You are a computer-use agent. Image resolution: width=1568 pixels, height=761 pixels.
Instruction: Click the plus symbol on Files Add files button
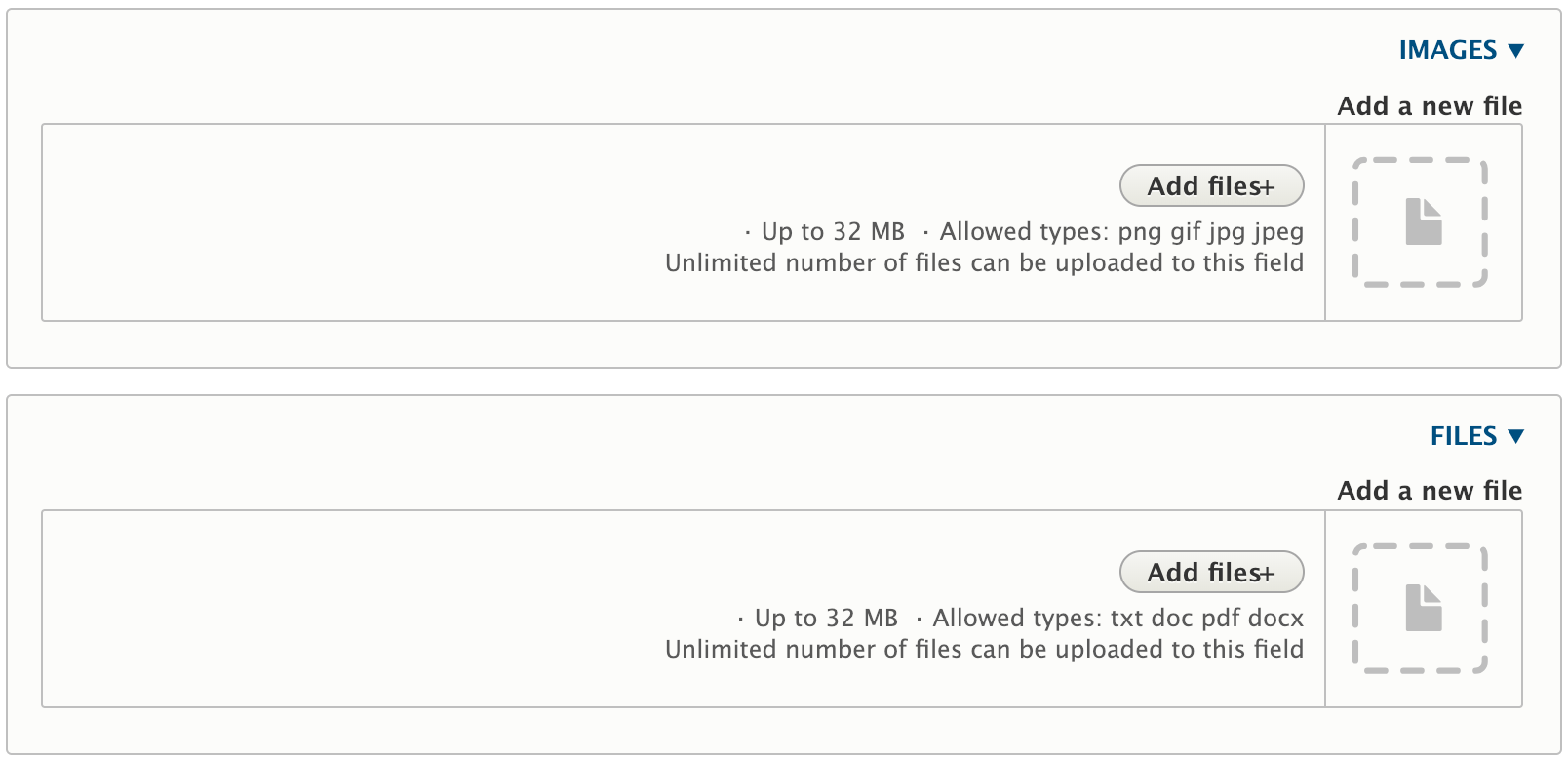pos(1268,573)
